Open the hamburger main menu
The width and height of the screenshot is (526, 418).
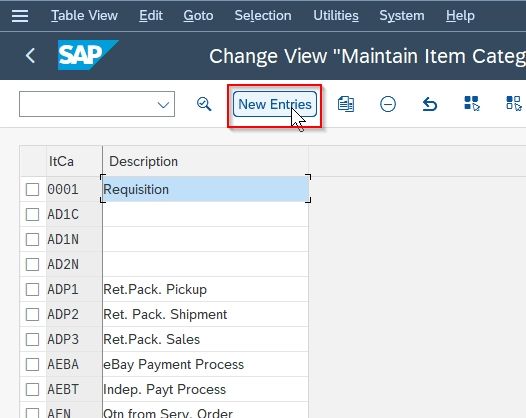point(20,16)
